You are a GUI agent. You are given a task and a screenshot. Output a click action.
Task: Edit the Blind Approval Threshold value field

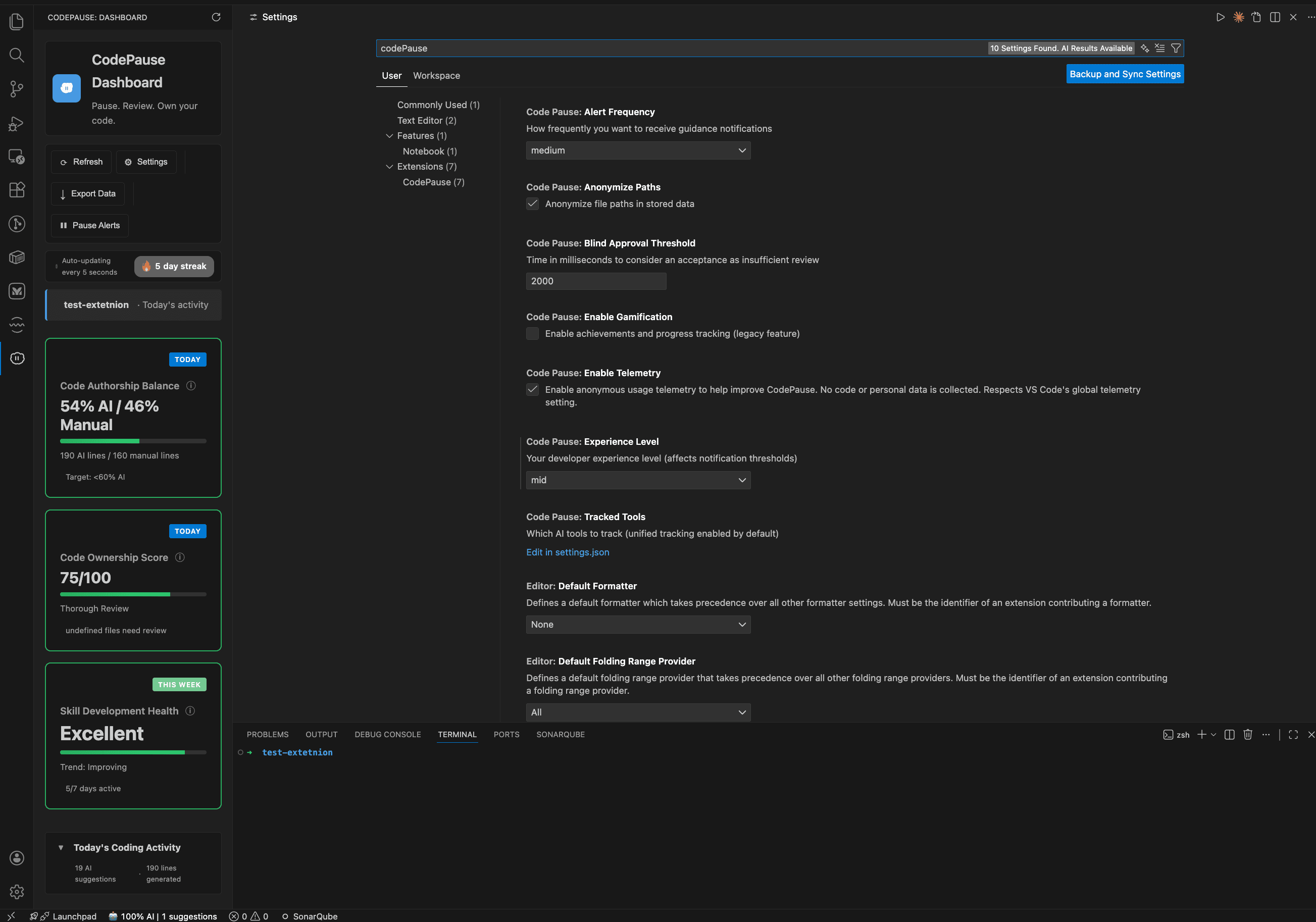pos(596,281)
